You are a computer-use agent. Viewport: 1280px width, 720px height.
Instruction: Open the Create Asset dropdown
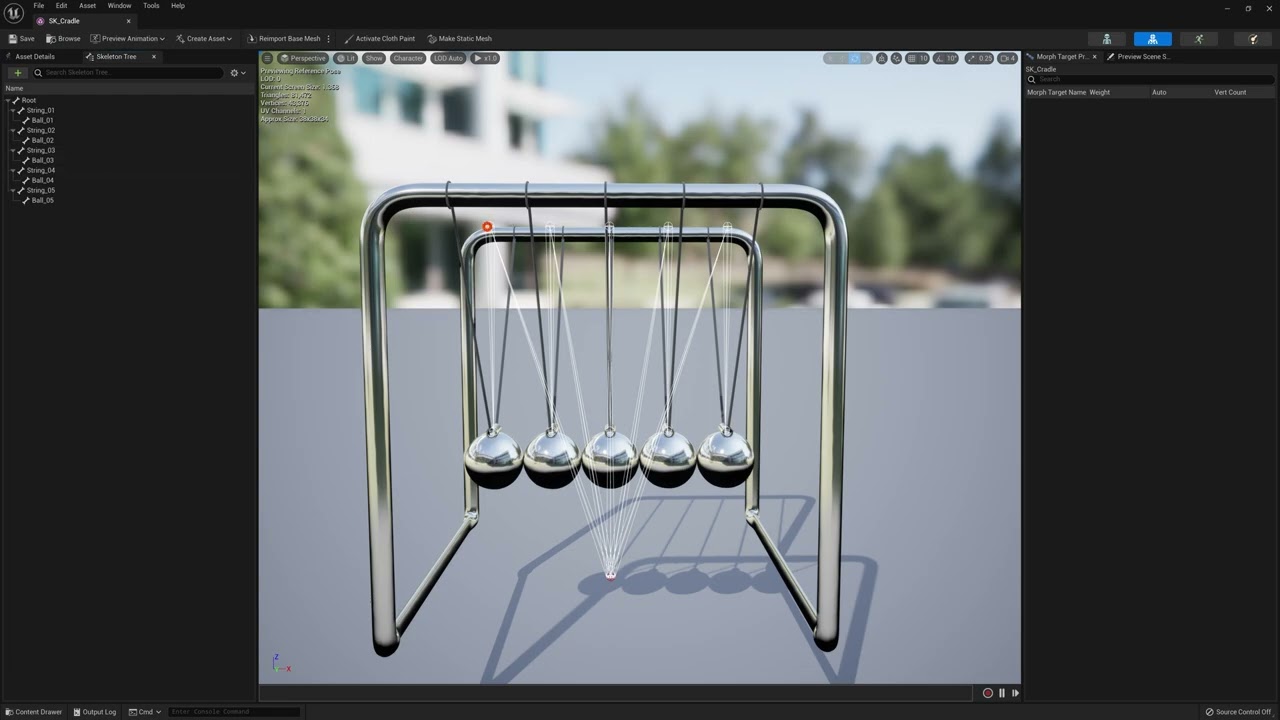pos(204,39)
